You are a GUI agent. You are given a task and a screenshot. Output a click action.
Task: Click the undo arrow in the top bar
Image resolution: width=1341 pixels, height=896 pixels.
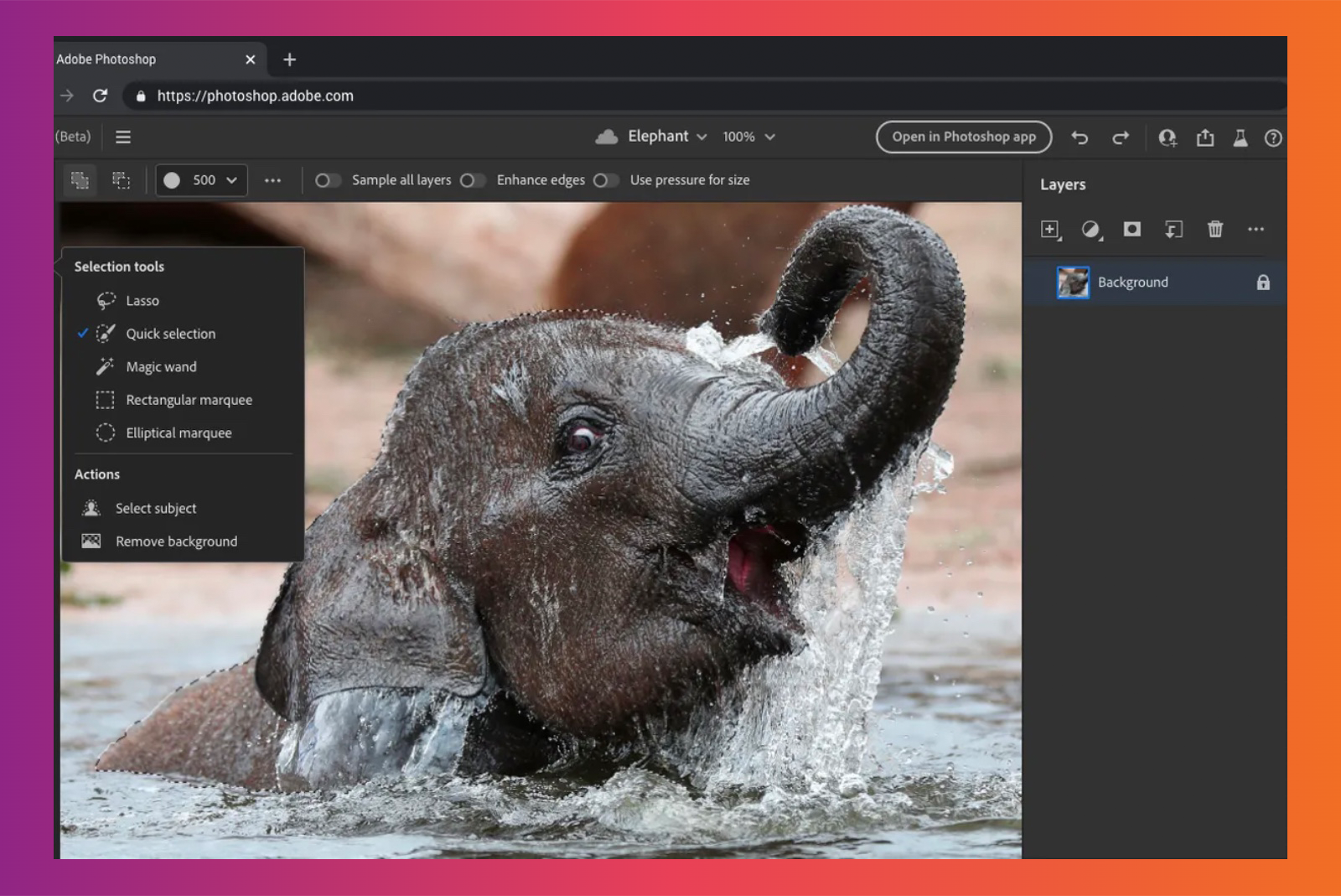click(x=1080, y=137)
